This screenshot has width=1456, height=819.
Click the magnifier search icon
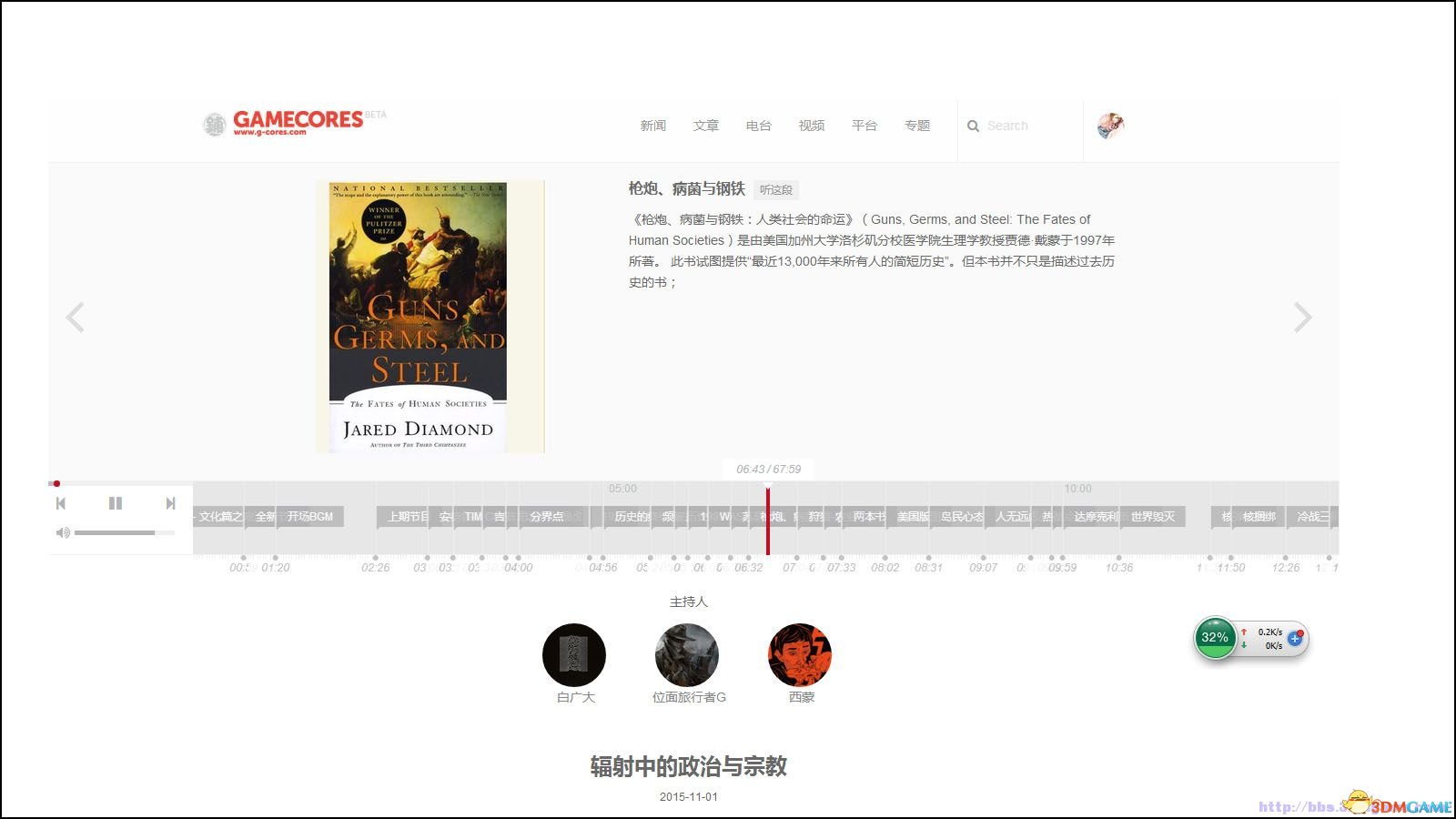[x=973, y=126]
